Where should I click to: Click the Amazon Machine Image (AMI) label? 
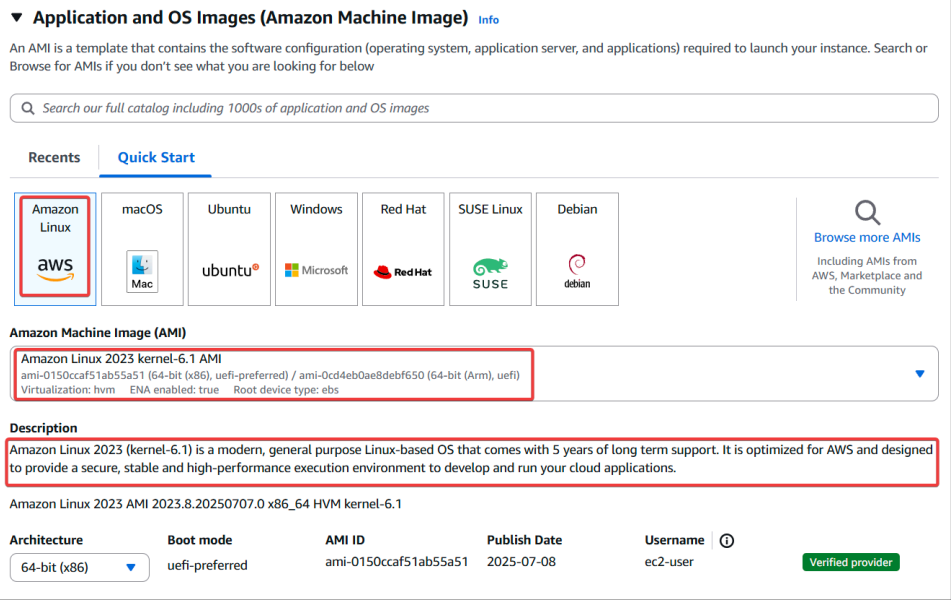point(98,332)
